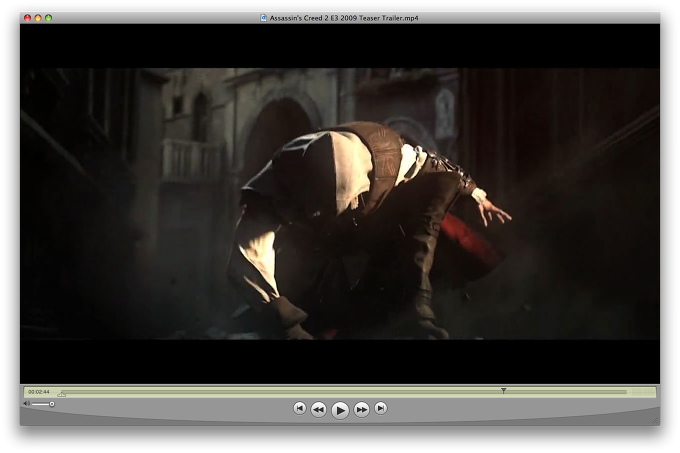Click the playhead marker on timeline
This screenshot has height=453, width=680.
pos(503,391)
